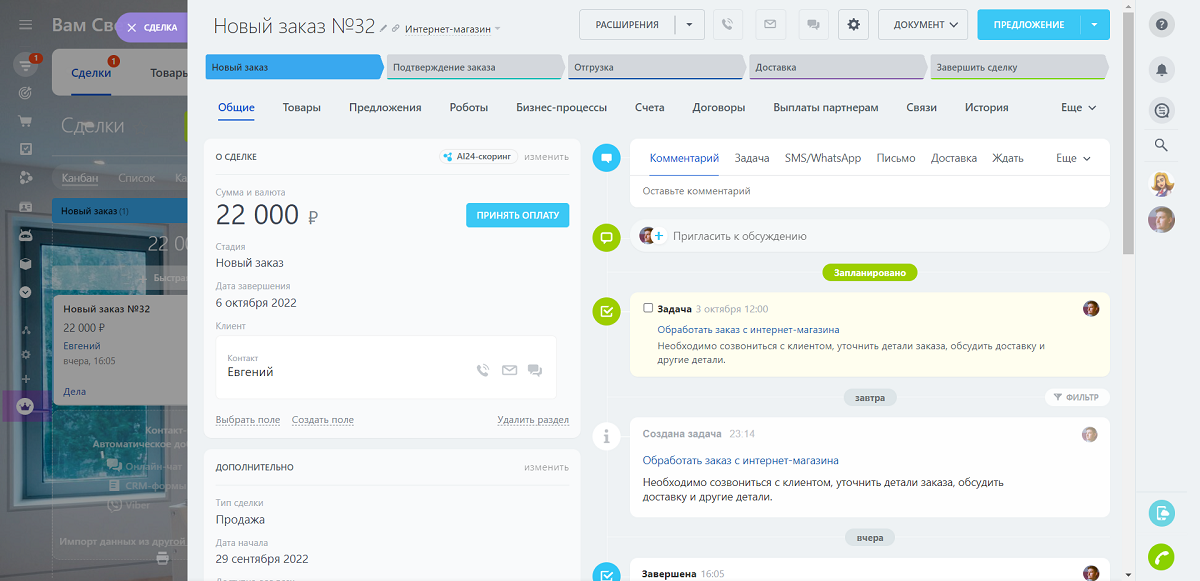This screenshot has width=1200, height=581.
Task: Open the help question mark icon
Action: pos(1161,24)
